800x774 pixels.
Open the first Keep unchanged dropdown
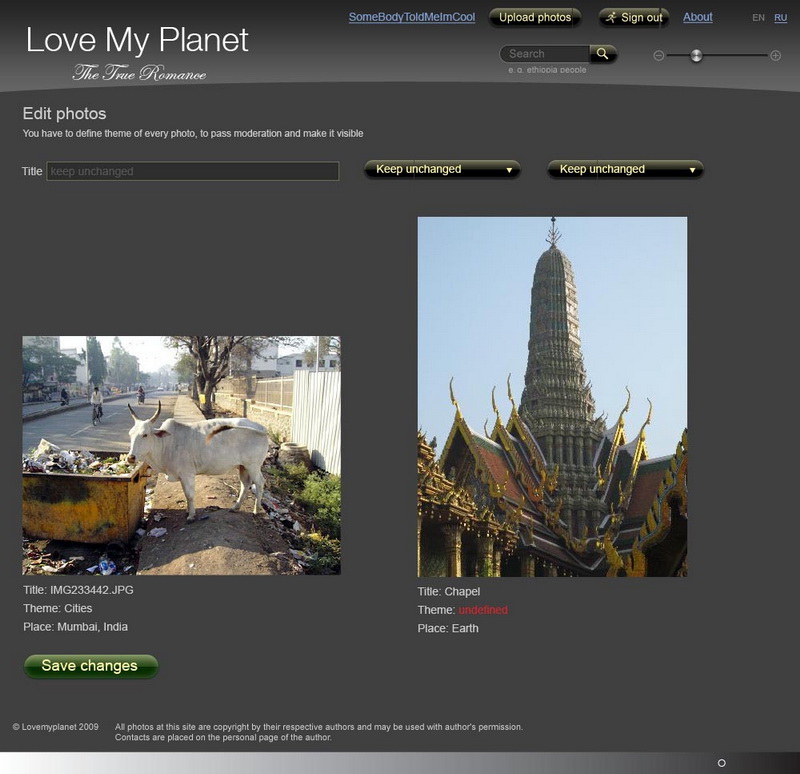pos(441,170)
